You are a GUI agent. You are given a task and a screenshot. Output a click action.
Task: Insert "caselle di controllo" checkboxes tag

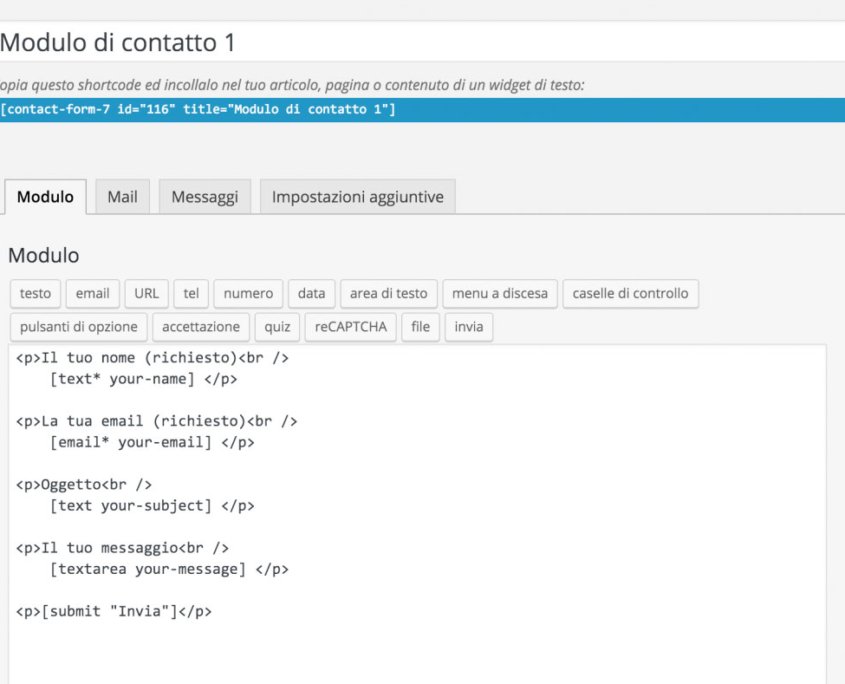(x=631, y=293)
